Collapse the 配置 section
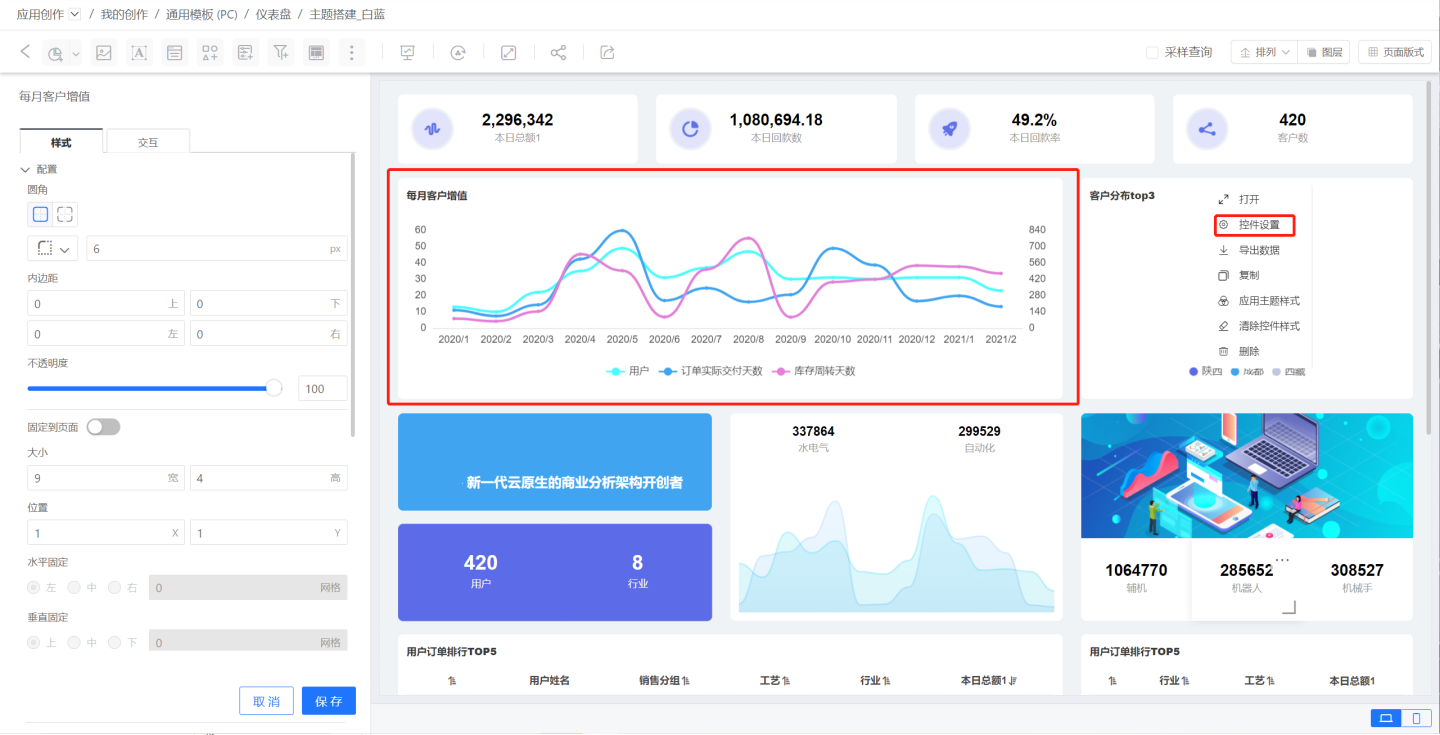Viewport: 1440px width, 735px height. pos(26,169)
